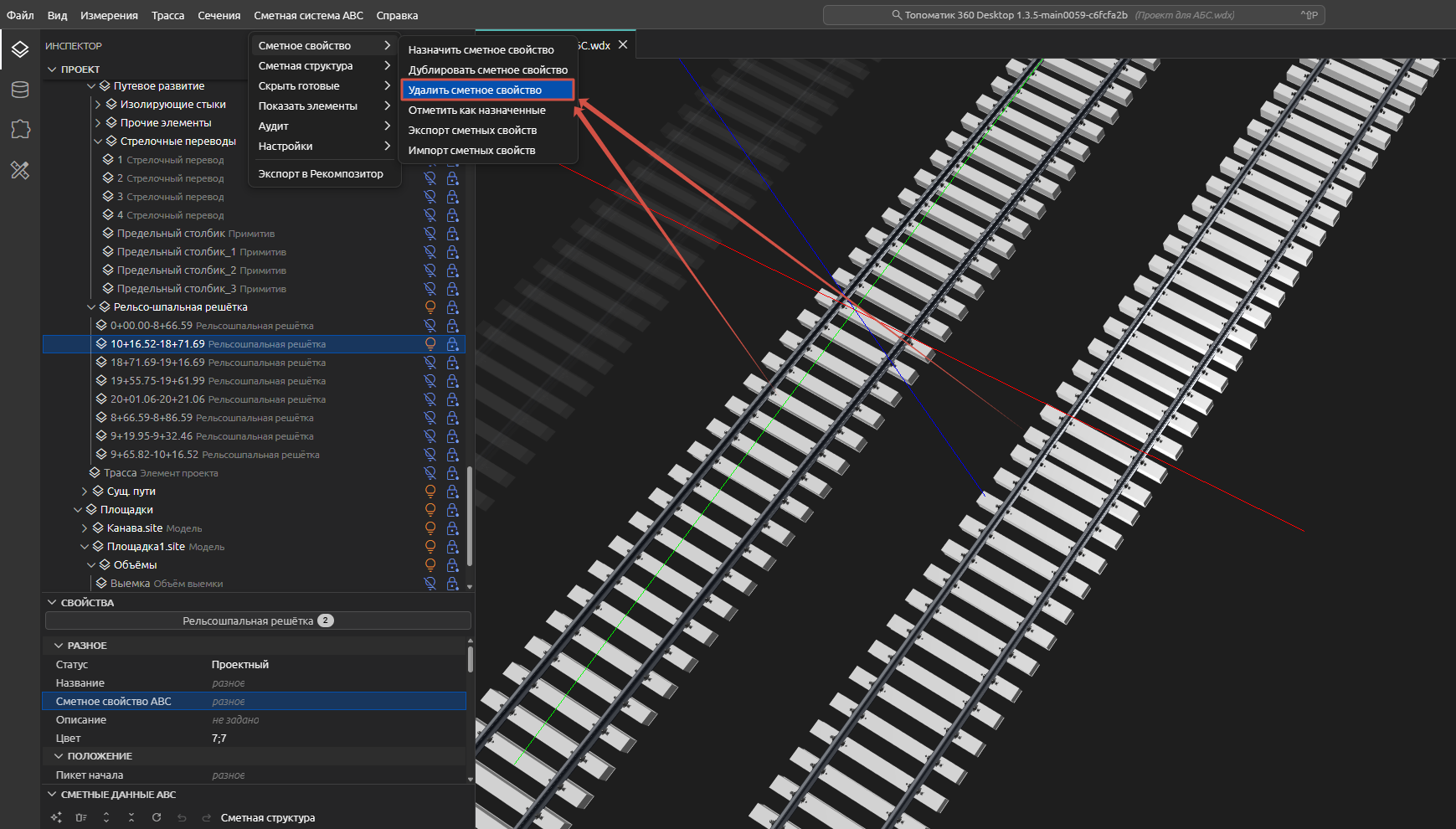This screenshot has width=1456, height=829.
Task: Click lock icon for 10+16.52-18+71.69 row
Action: pos(452,344)
